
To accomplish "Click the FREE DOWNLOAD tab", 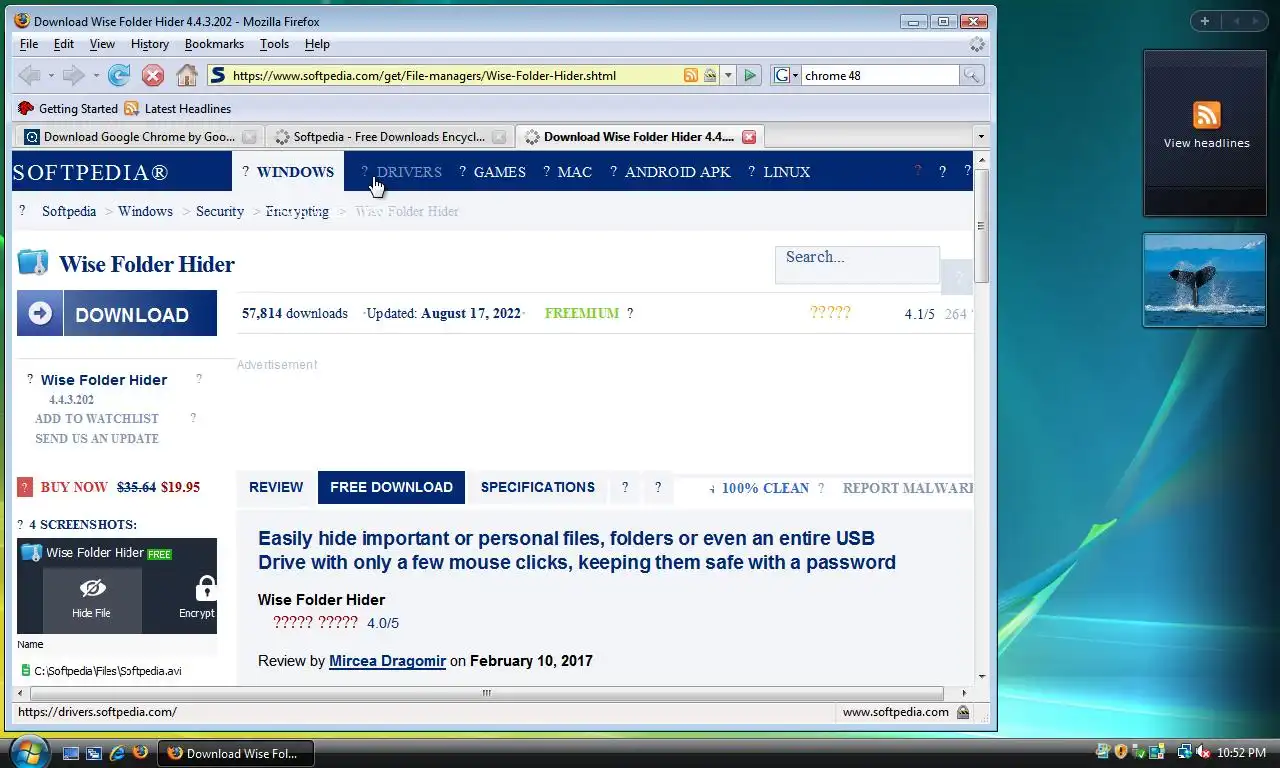I will [x=391, y=487].
